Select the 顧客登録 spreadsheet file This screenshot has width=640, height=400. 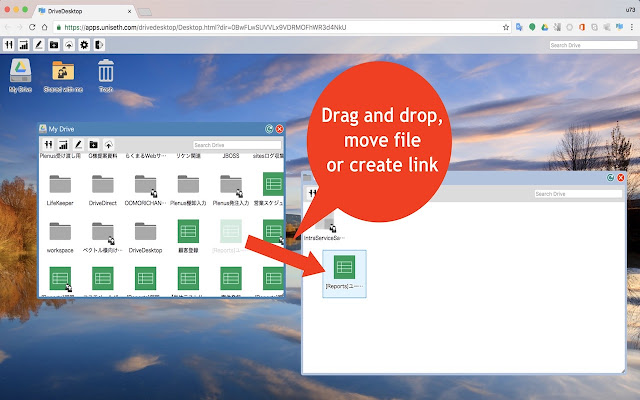click(x=188, y=236)
